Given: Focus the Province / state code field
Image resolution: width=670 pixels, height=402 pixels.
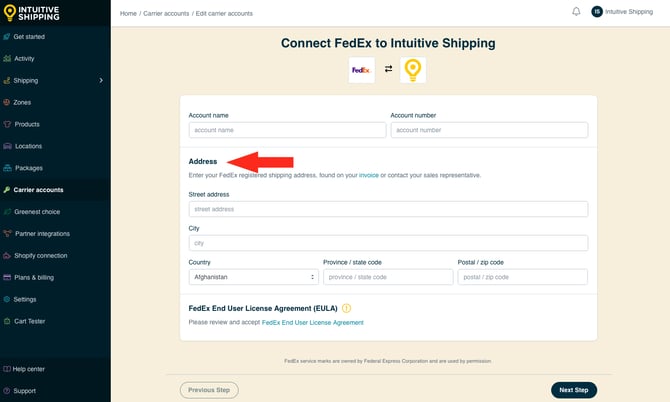Looking at the screenshot, I should [x=388, y=277].
